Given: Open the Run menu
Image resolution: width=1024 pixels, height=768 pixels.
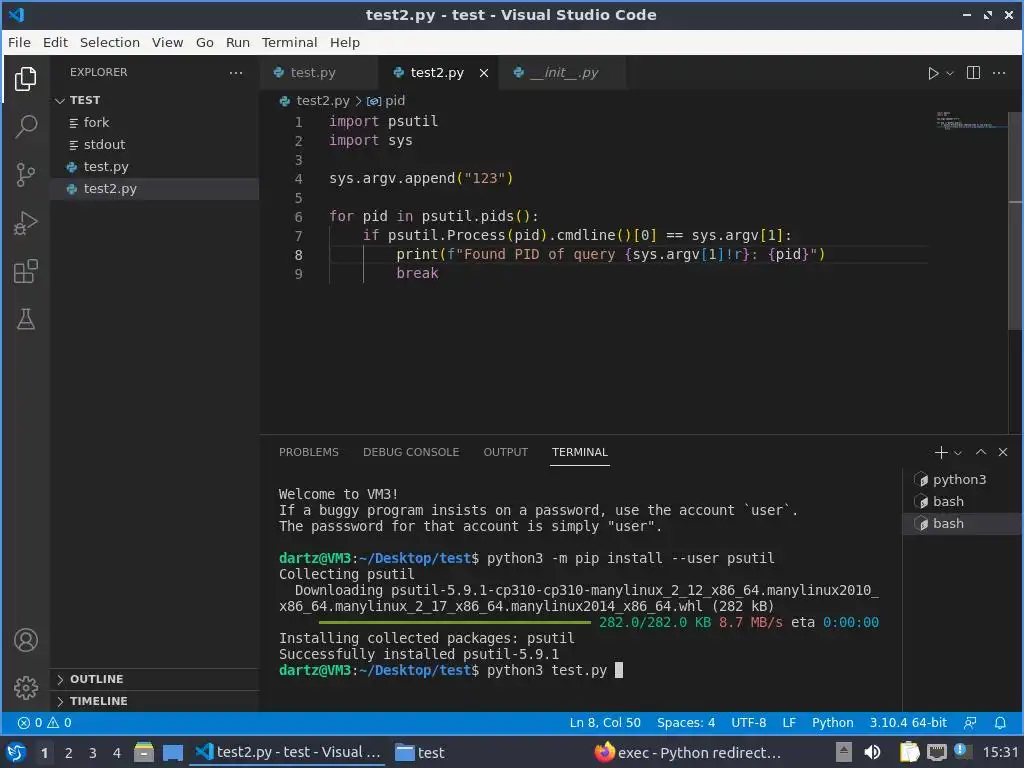Looking at the screenshot, I should [x=238, y=42].
